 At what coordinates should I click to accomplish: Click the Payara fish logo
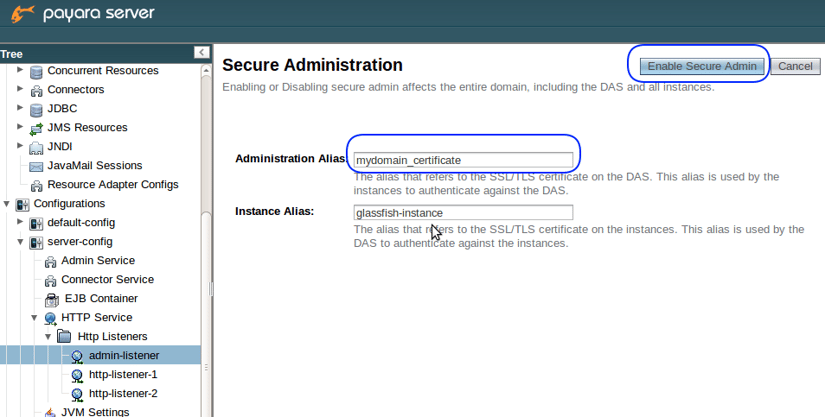coord(23,13)
